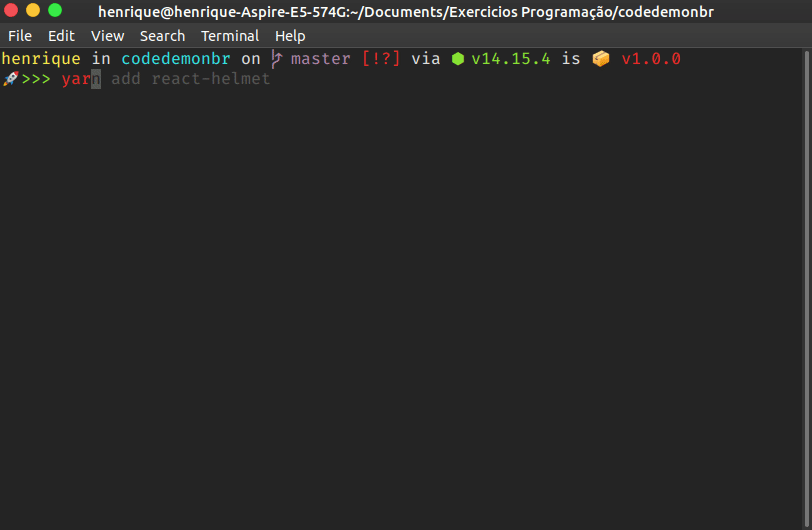The image size is (812, 530).
Task: Click the branch name 'master'
Action: [x=321, y=59]
